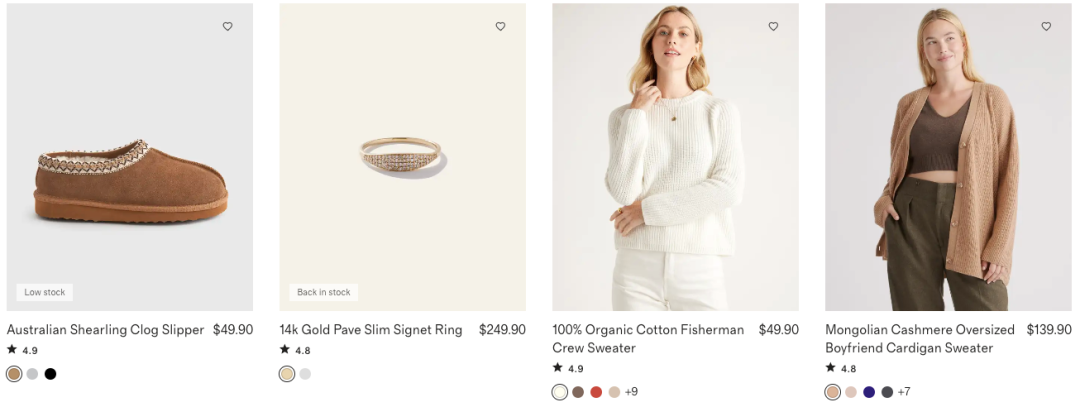Choose navy blue swatch for Cashmere Cardigan

point(869,392)
